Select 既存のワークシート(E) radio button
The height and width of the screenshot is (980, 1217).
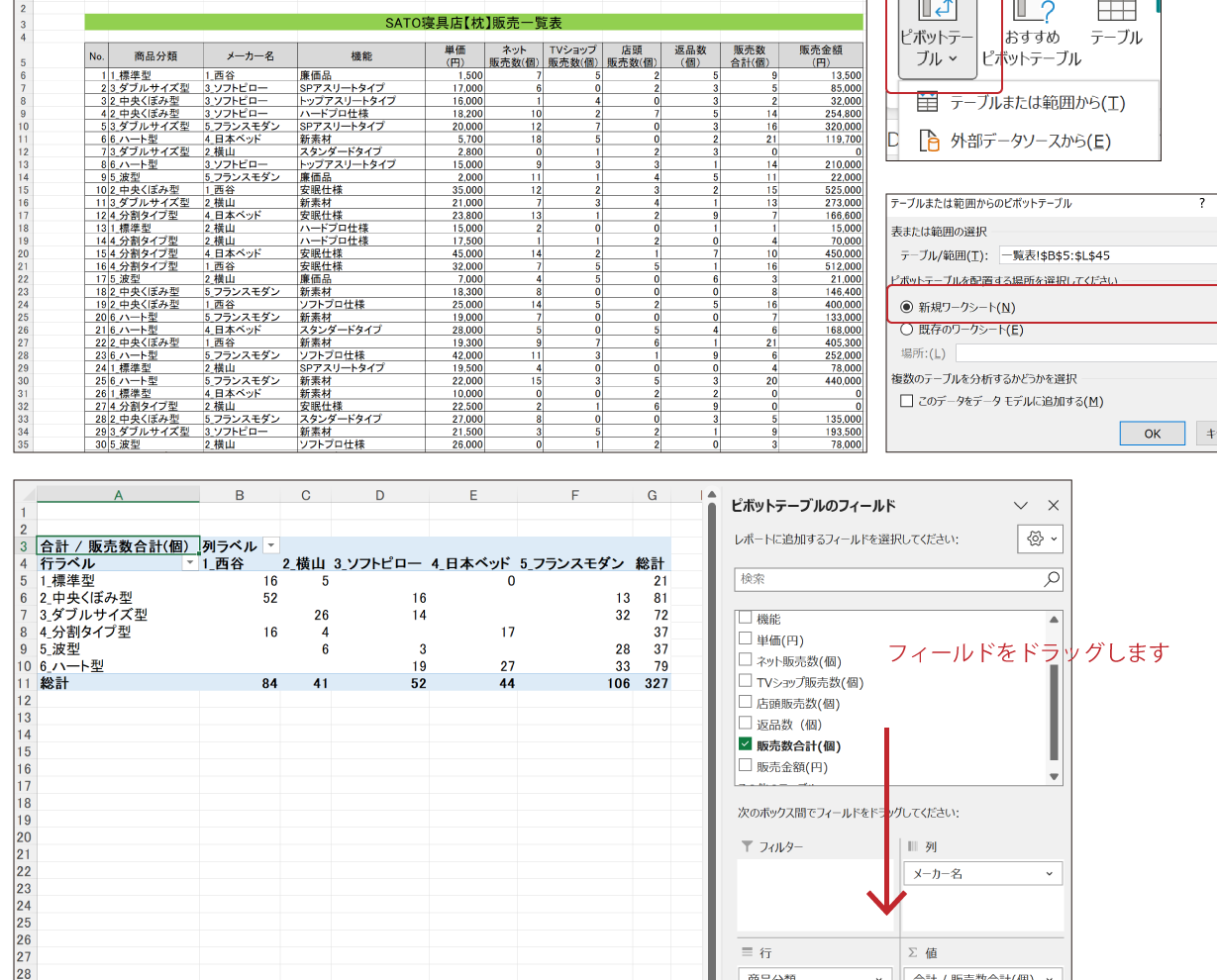pyautogui.click(x=907, y=330)
